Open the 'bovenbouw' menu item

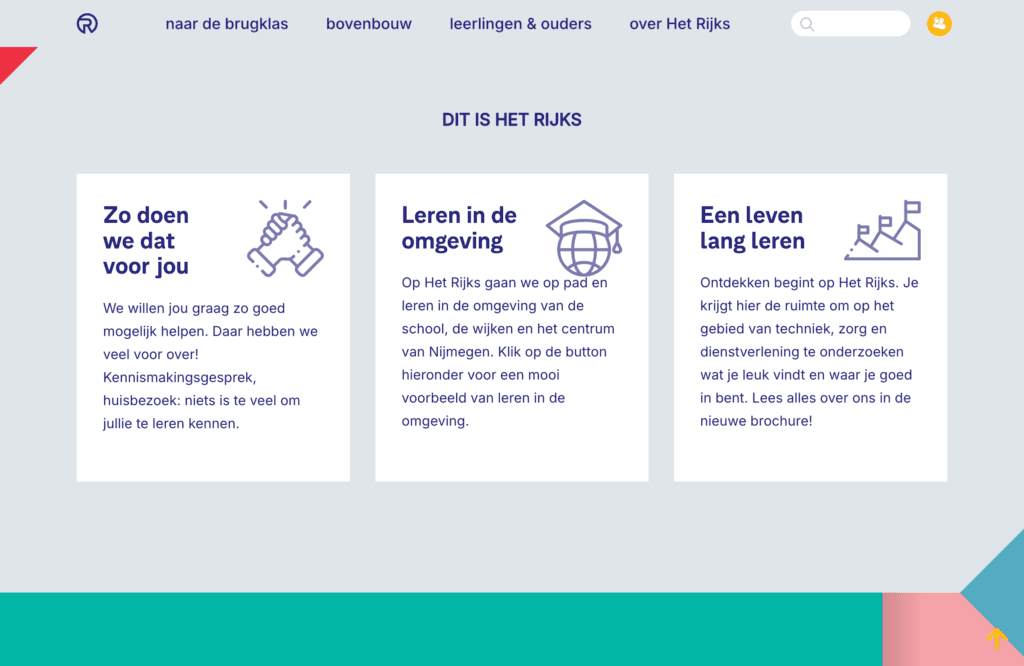click(x=369, y=23)
